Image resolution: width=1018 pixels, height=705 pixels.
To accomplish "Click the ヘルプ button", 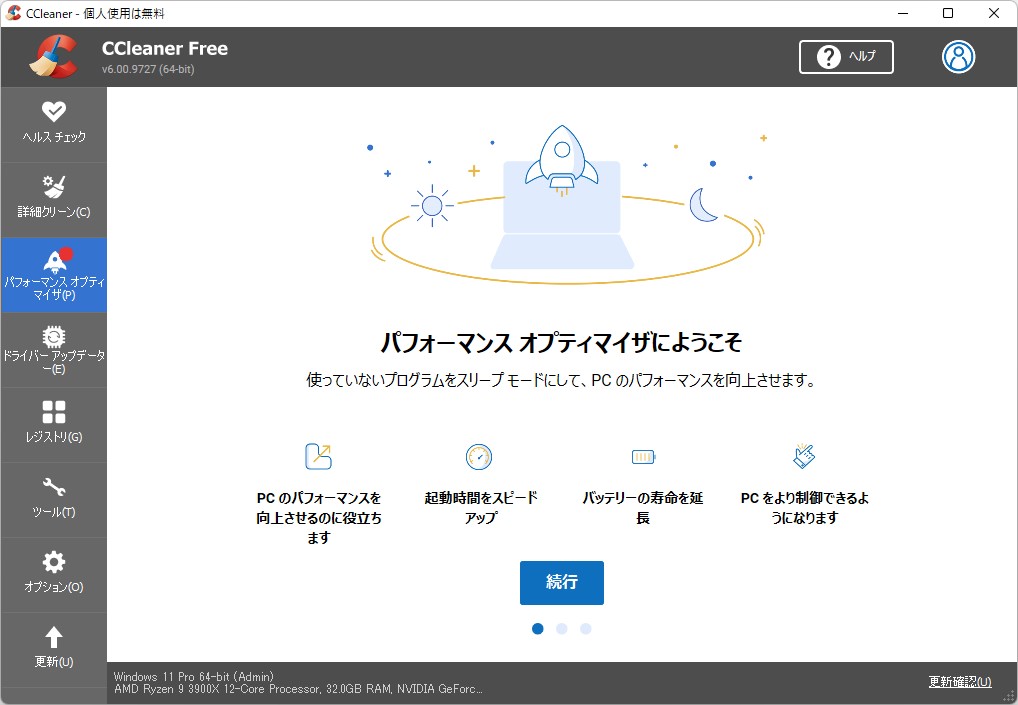I will tap(846, 57).
